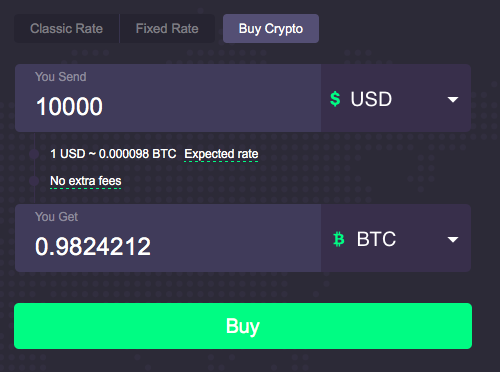Screen dimensions: 500x372
Task: Open the Expected rate info link
Action: pos(221,154)
